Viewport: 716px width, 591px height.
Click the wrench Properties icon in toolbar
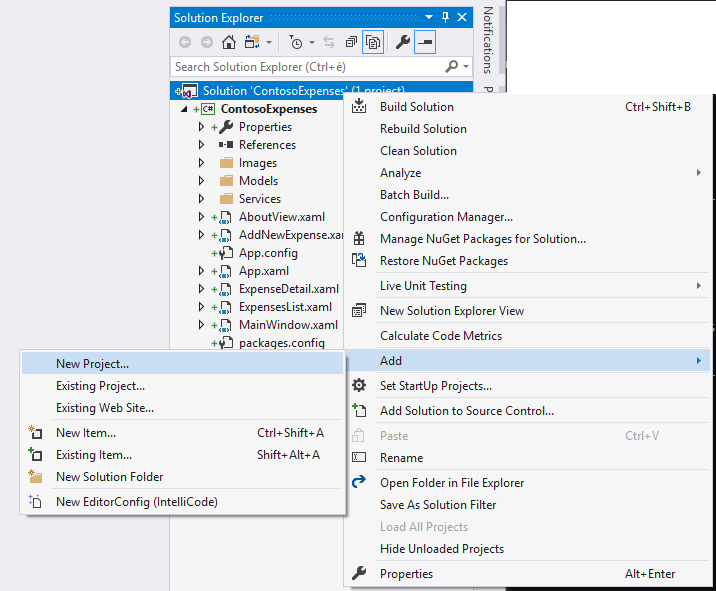(x=403, y=42)
